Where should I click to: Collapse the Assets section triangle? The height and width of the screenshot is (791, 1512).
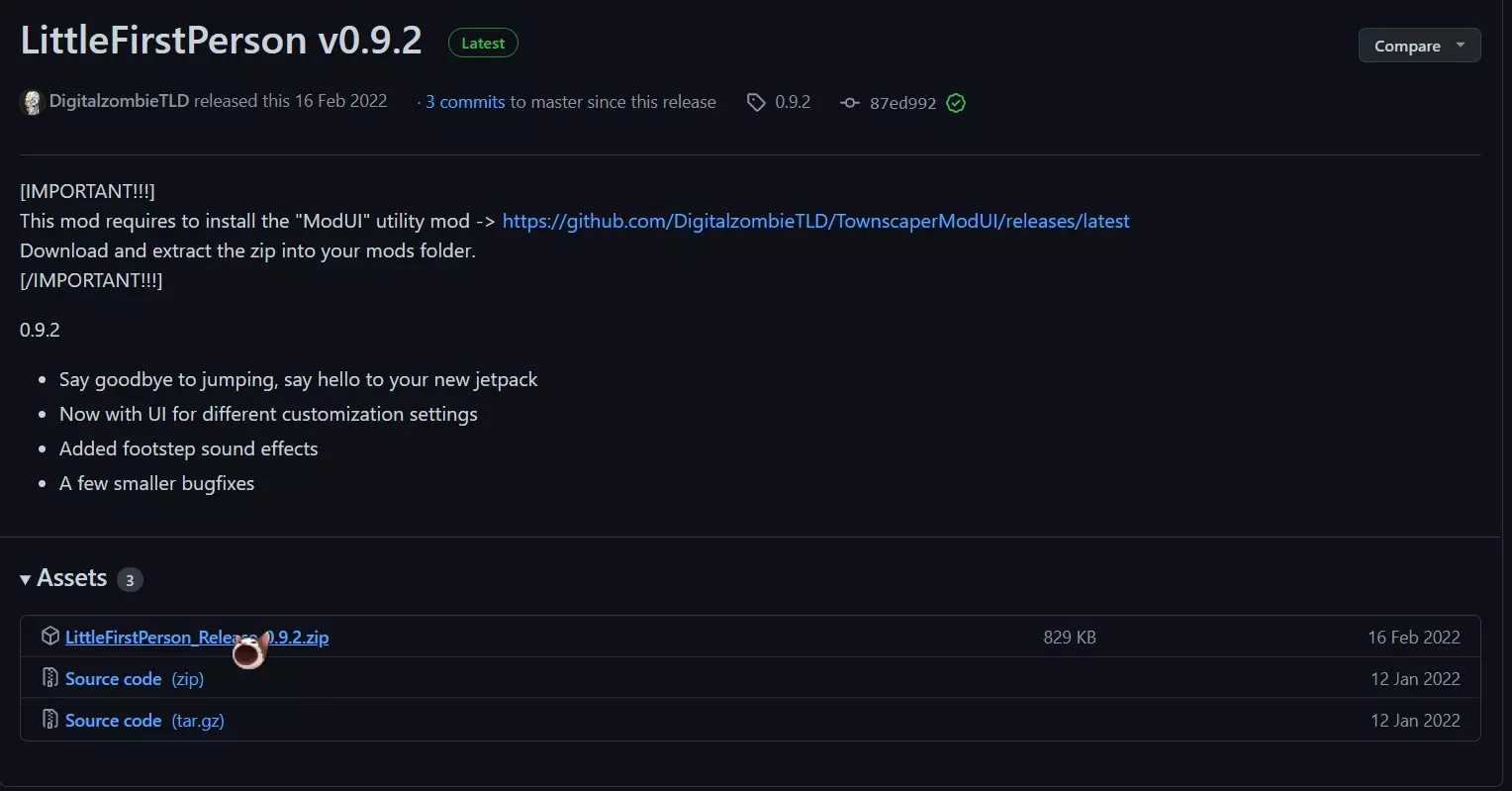tap(26, 579)
